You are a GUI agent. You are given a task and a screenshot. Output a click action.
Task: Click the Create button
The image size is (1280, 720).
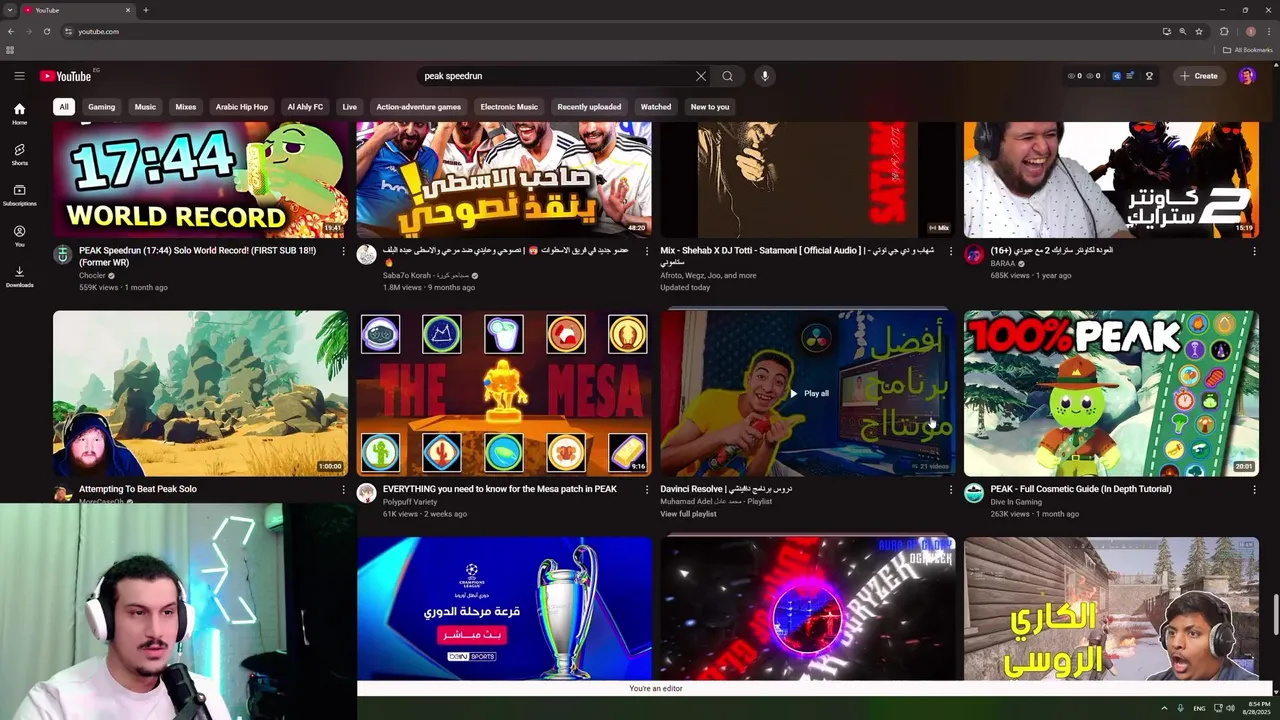point(1198,76)
